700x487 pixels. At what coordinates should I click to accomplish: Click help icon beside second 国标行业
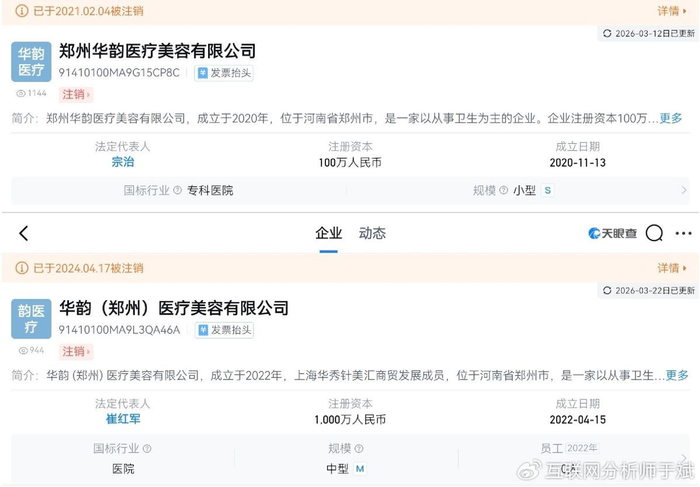pyautogui.click(x=147, y=448)
